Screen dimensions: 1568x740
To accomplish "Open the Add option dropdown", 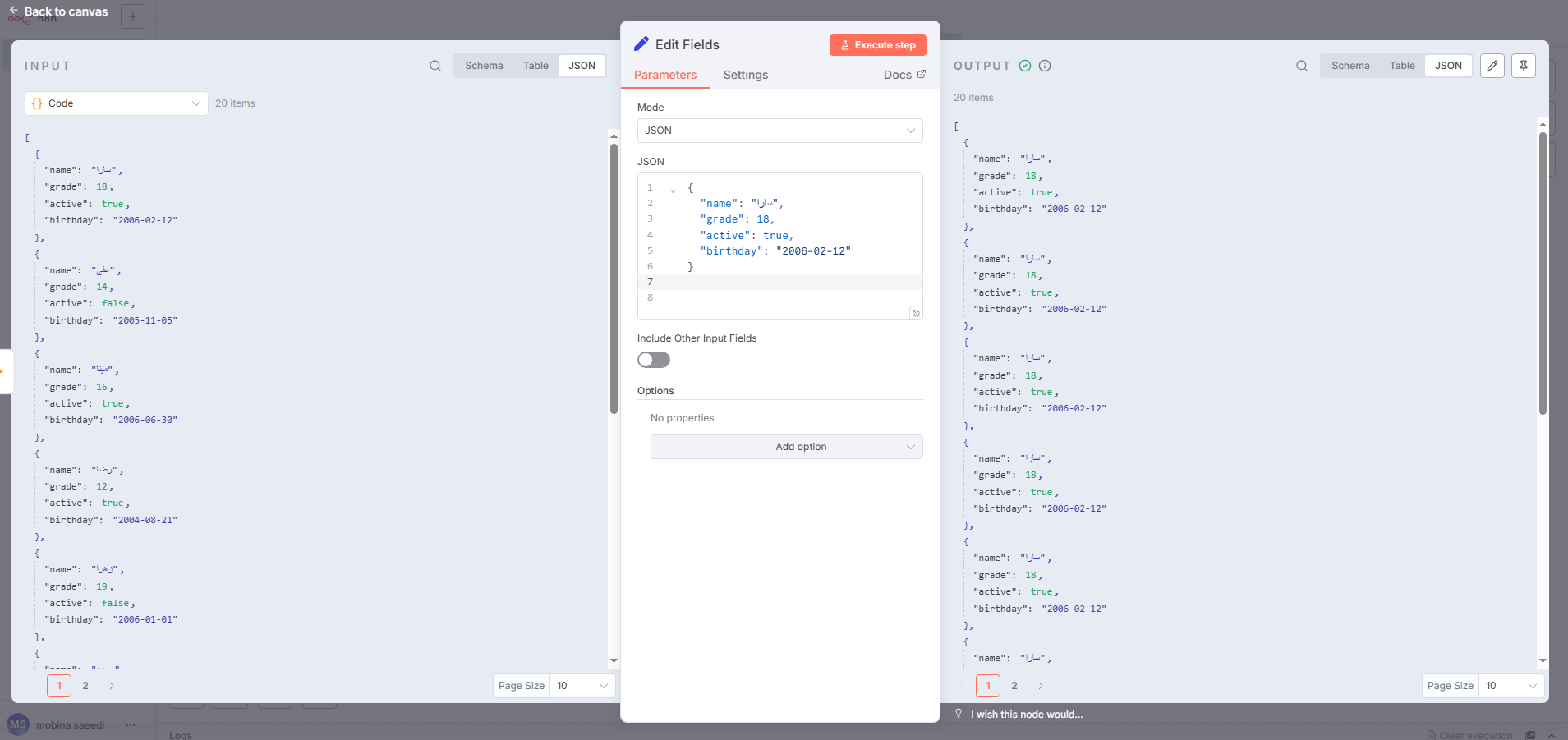I will point(786,447).
